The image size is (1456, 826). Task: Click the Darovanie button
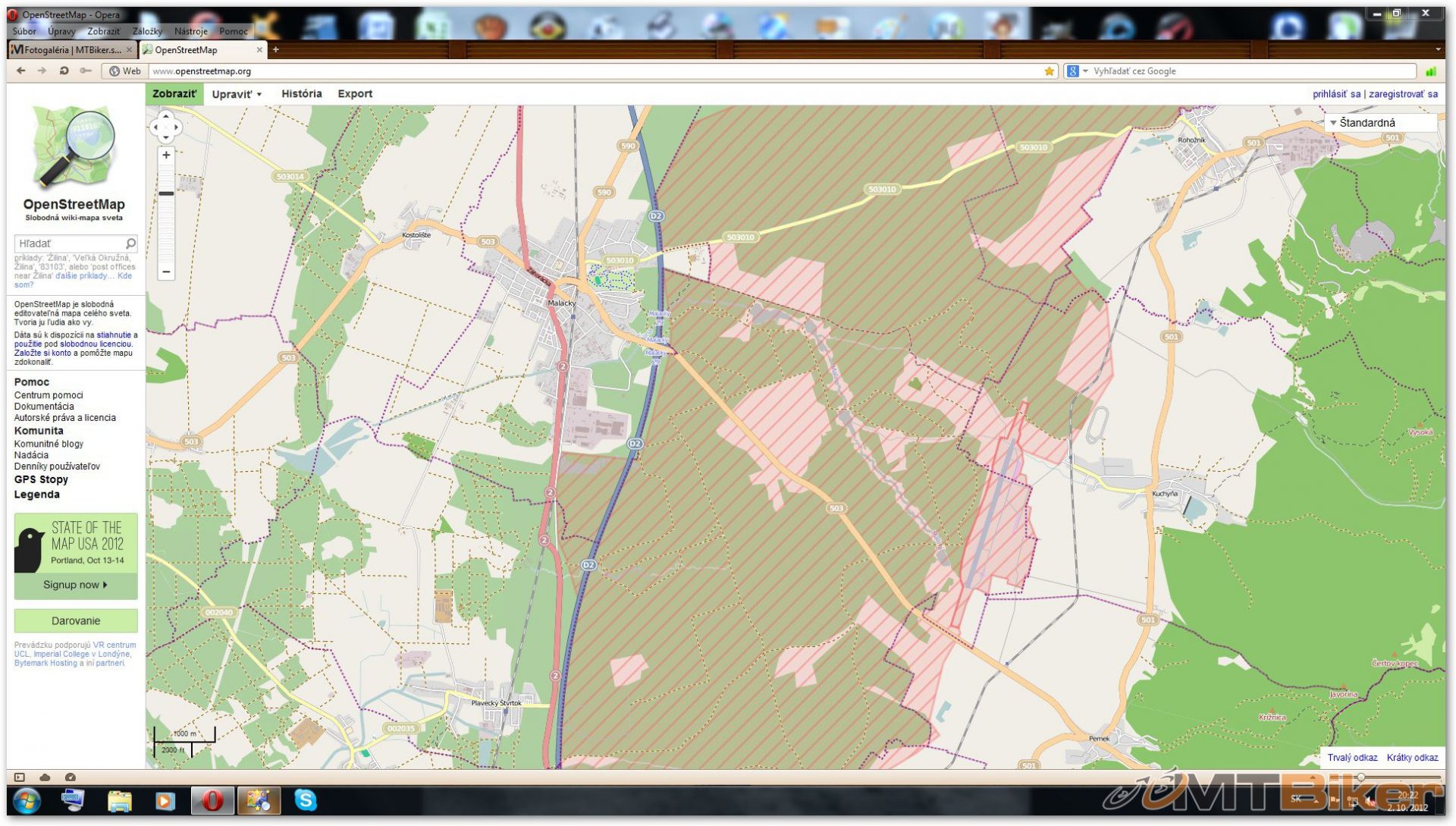[x=76, y=620]
